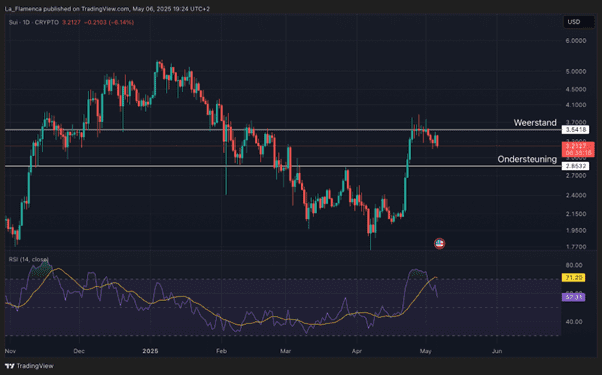Click the Weerstand price label 3.5418
Viewport: 602px width, 375px height.
coord(575,130)
